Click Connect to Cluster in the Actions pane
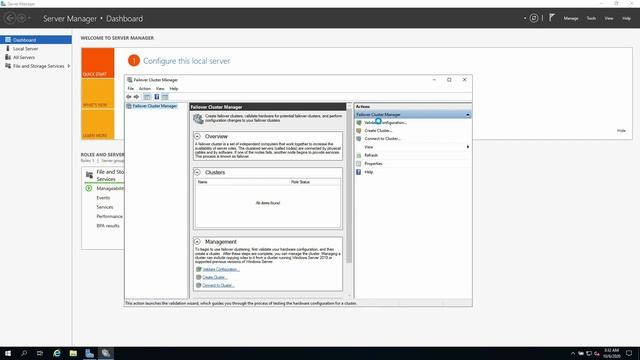Viewport: 640px width, 360px height. [x=382, y=139]
